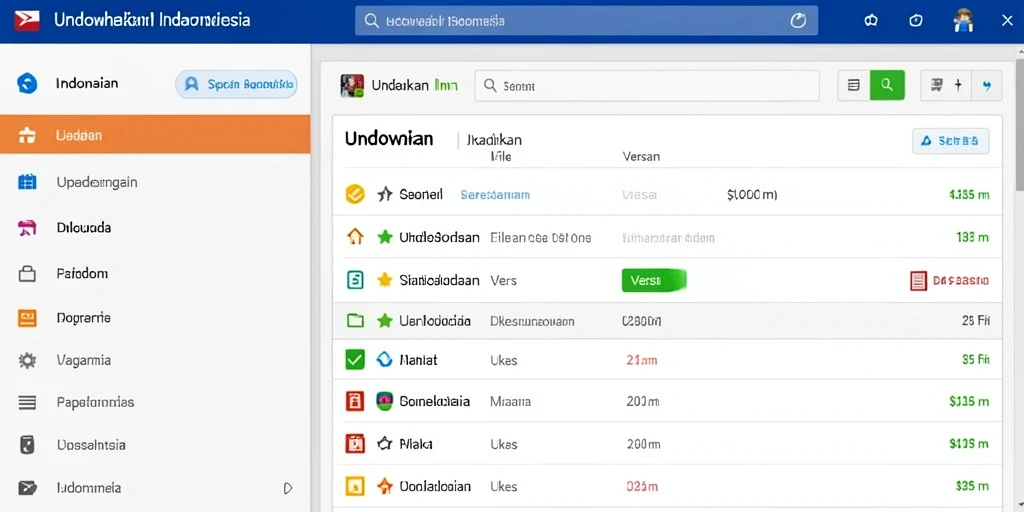Viewport: 1024px width, 512px height.
Task: Open Dilouada in the sidebar
Action: point(84,228)
